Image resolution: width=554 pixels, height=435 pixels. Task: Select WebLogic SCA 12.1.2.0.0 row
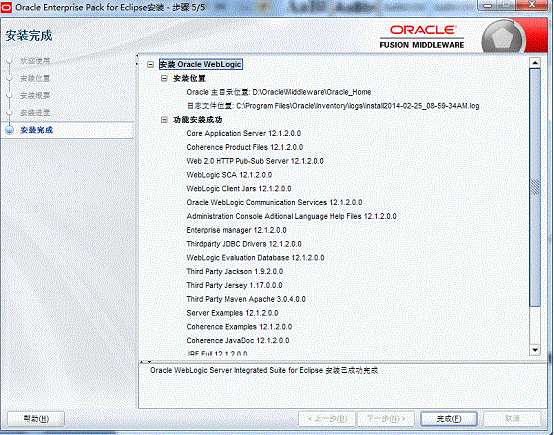[229, 175]
